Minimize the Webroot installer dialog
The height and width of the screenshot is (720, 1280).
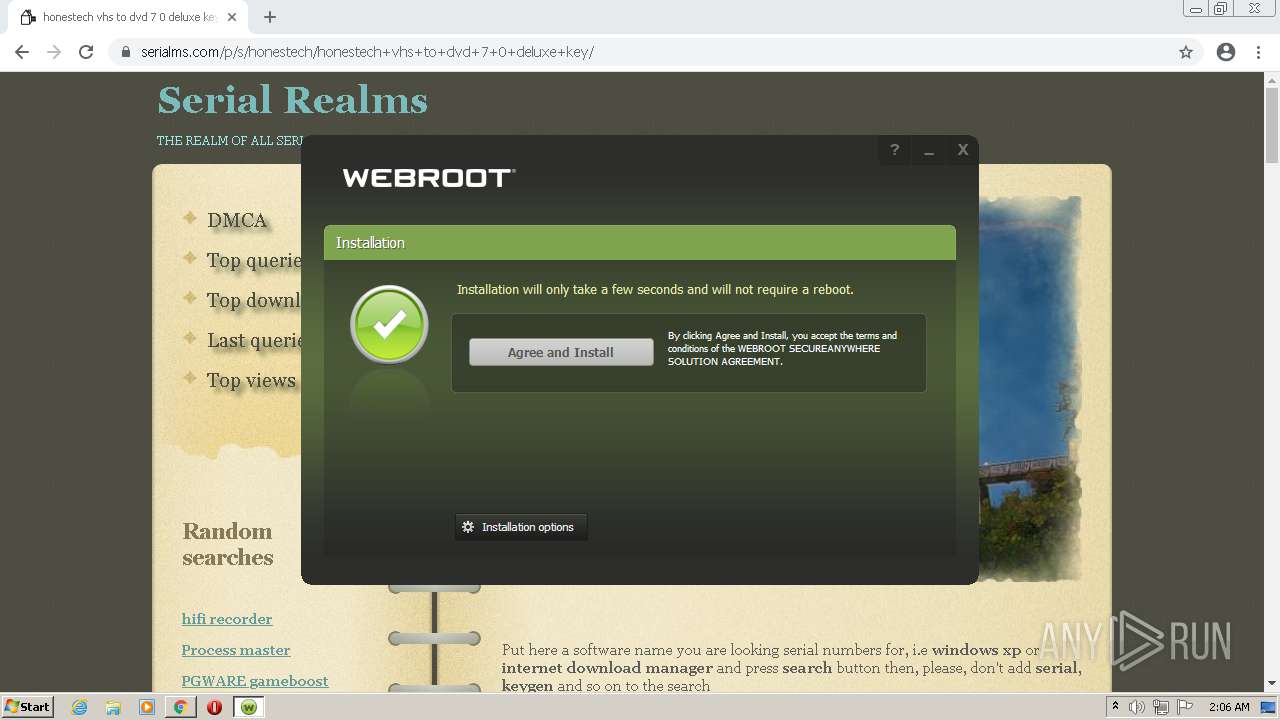tap(929, 150)
